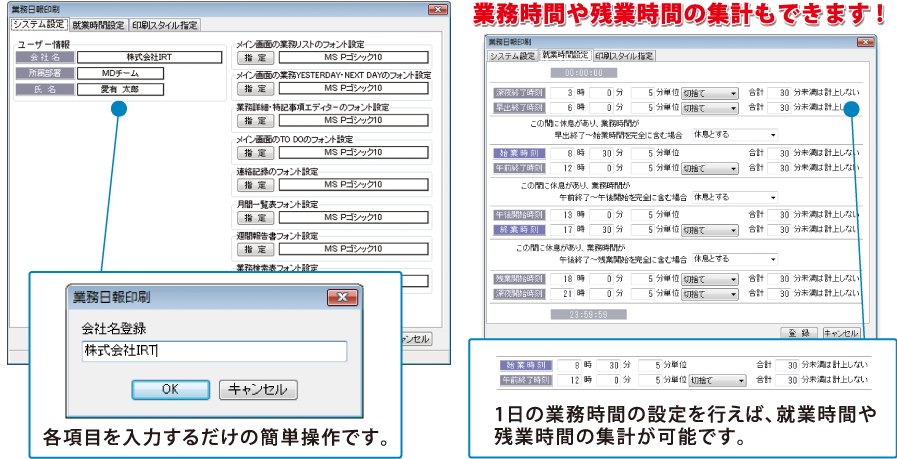Close the 会社名登録 dialog with X button
Screen dimensions: 897x459
342,297
